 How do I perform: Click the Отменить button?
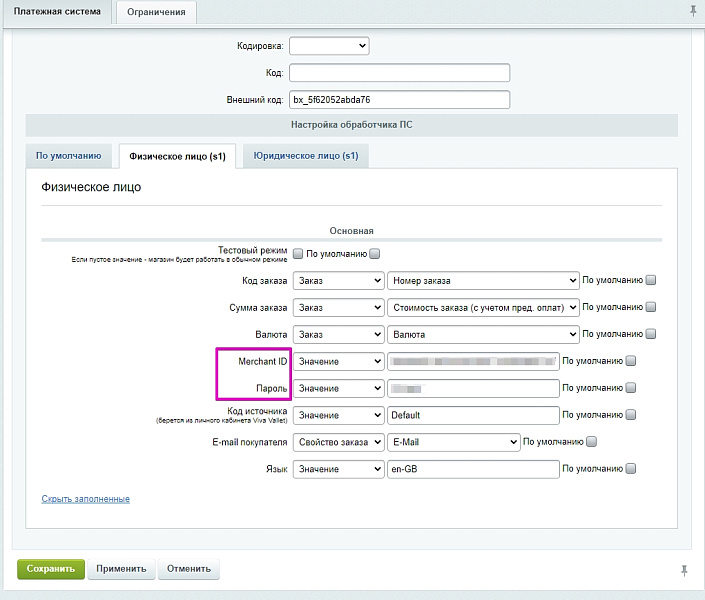pyautogui.click(x=188, y=569)
